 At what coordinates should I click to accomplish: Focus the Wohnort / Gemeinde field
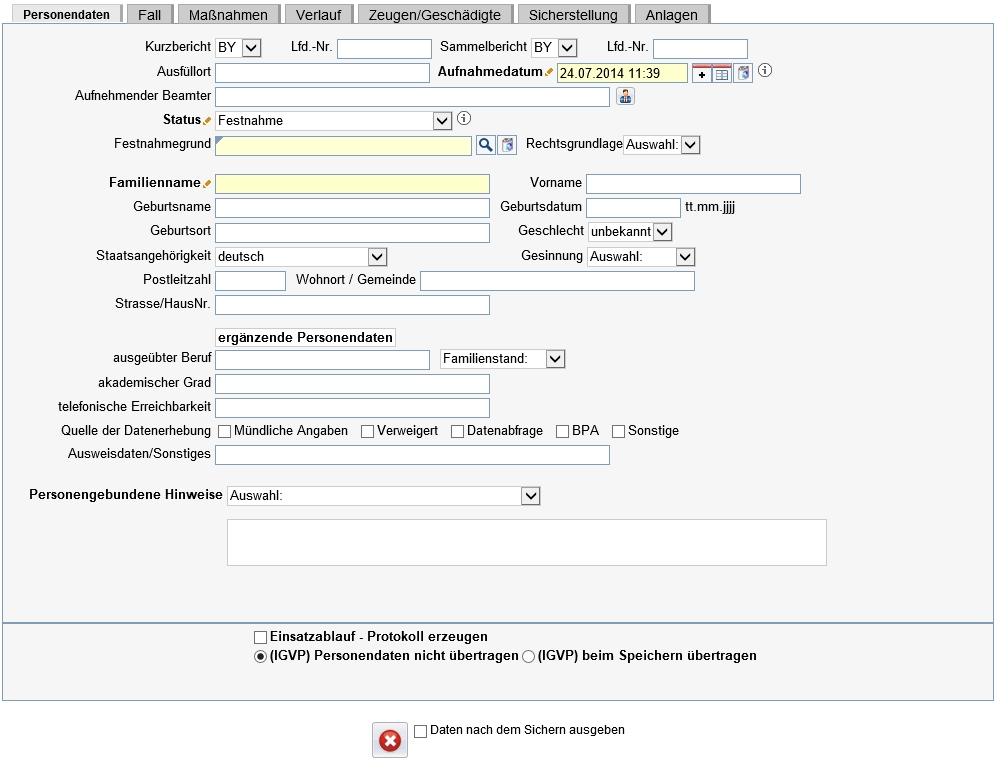[x=558, y=281]
